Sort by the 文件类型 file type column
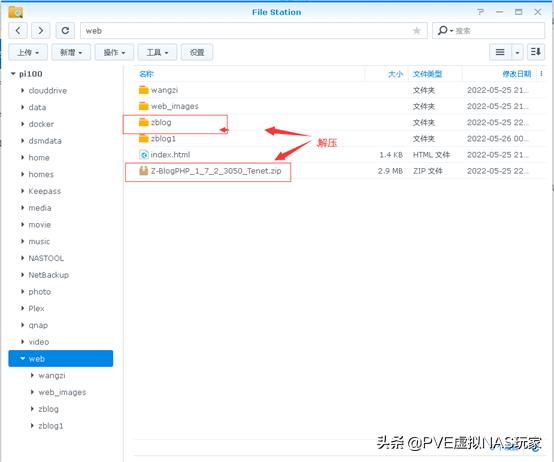The width and height of the screenshot is (554, 462). tap(427, 74)
